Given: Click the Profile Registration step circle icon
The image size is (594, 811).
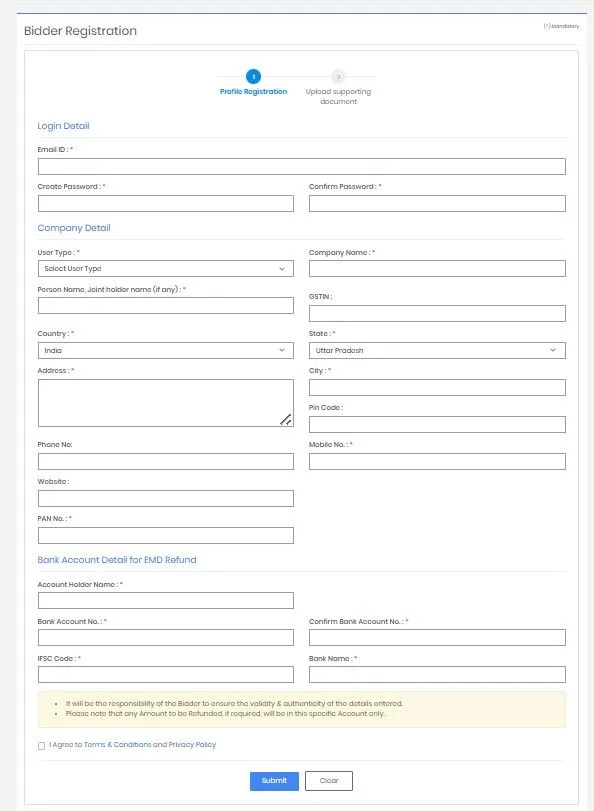Looking at the screenshot, I should (253, 77).
